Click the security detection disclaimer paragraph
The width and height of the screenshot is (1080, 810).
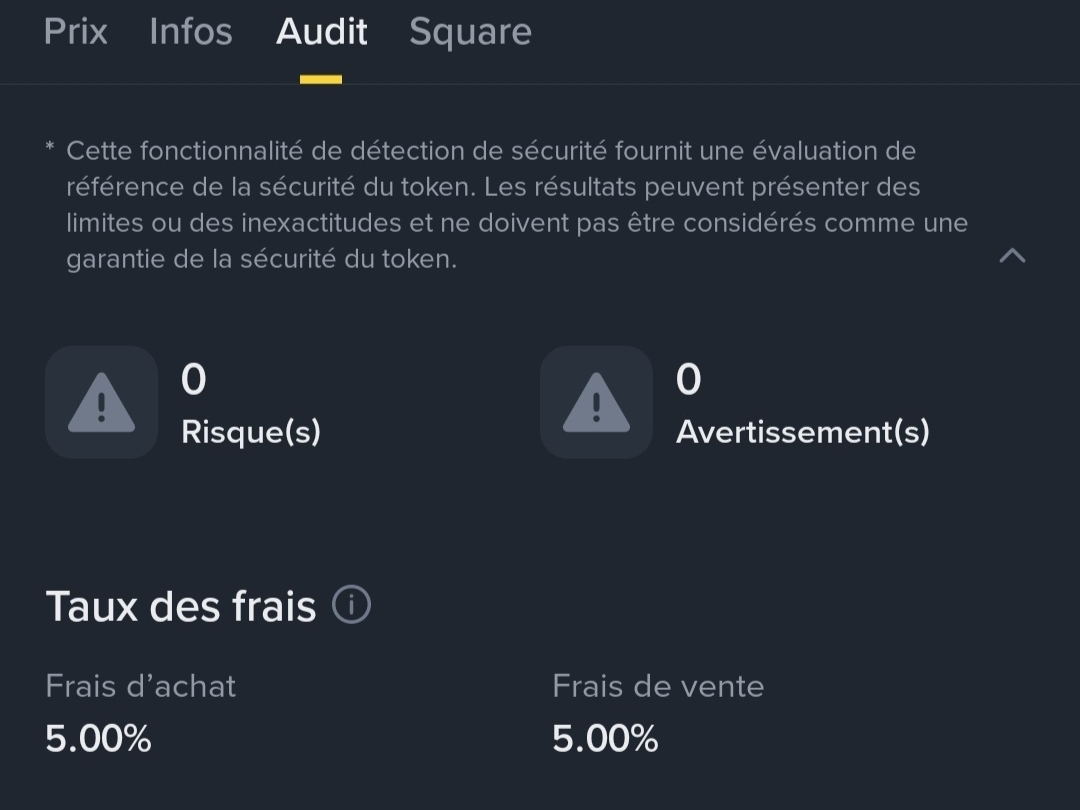(x=500, y=205)
